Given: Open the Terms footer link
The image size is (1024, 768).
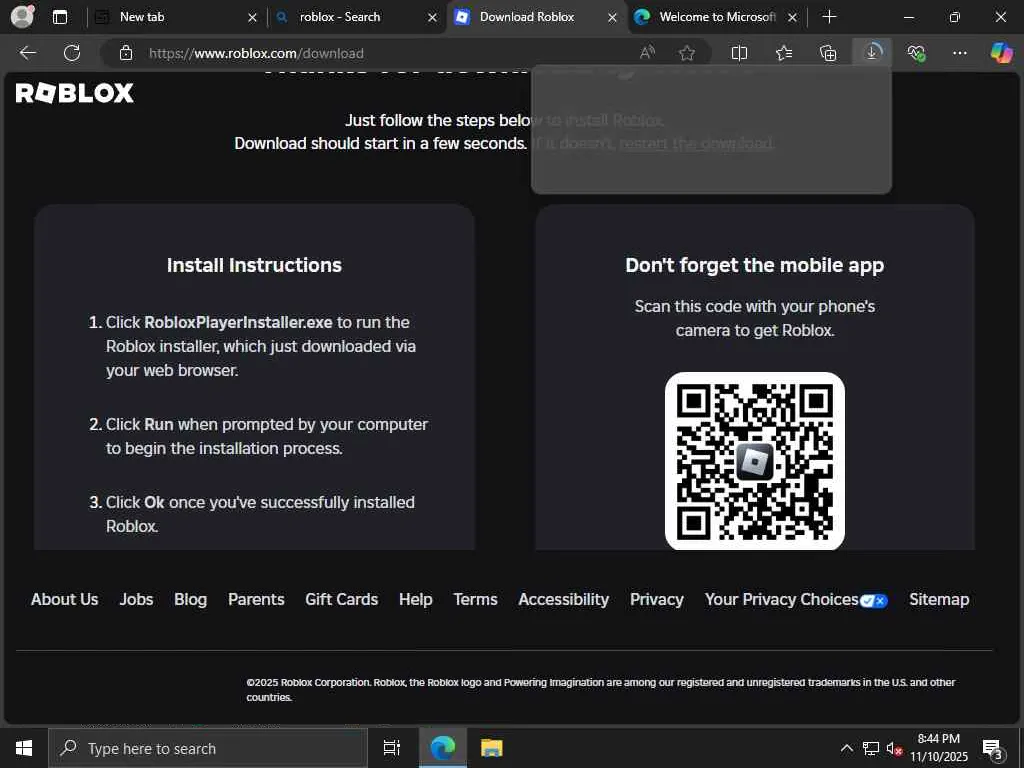Looking at the screenshot, I should 475,600.
